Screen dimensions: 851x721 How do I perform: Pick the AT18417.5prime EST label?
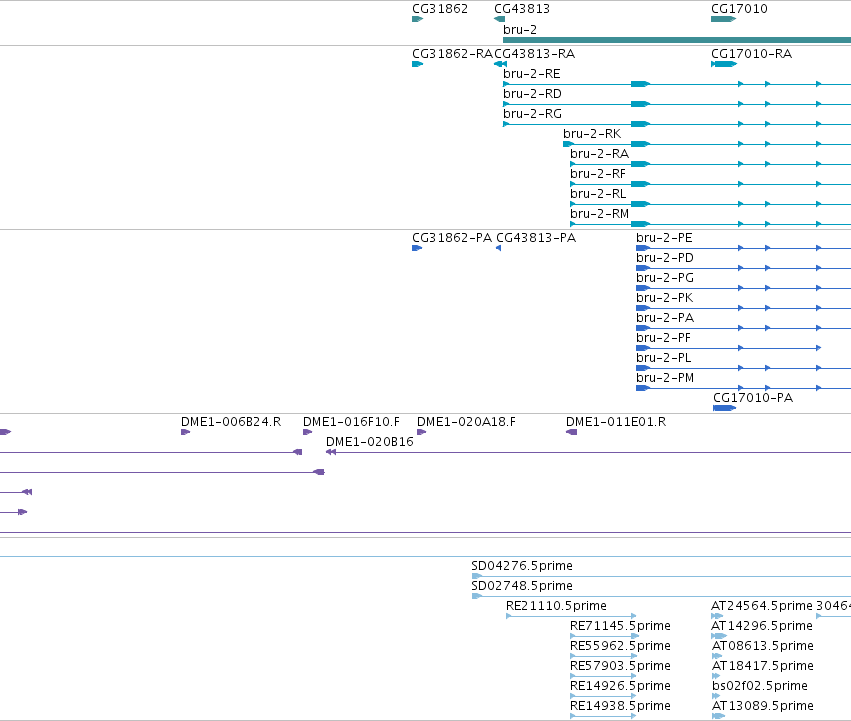pyautogui.click(x=763, y=666)
